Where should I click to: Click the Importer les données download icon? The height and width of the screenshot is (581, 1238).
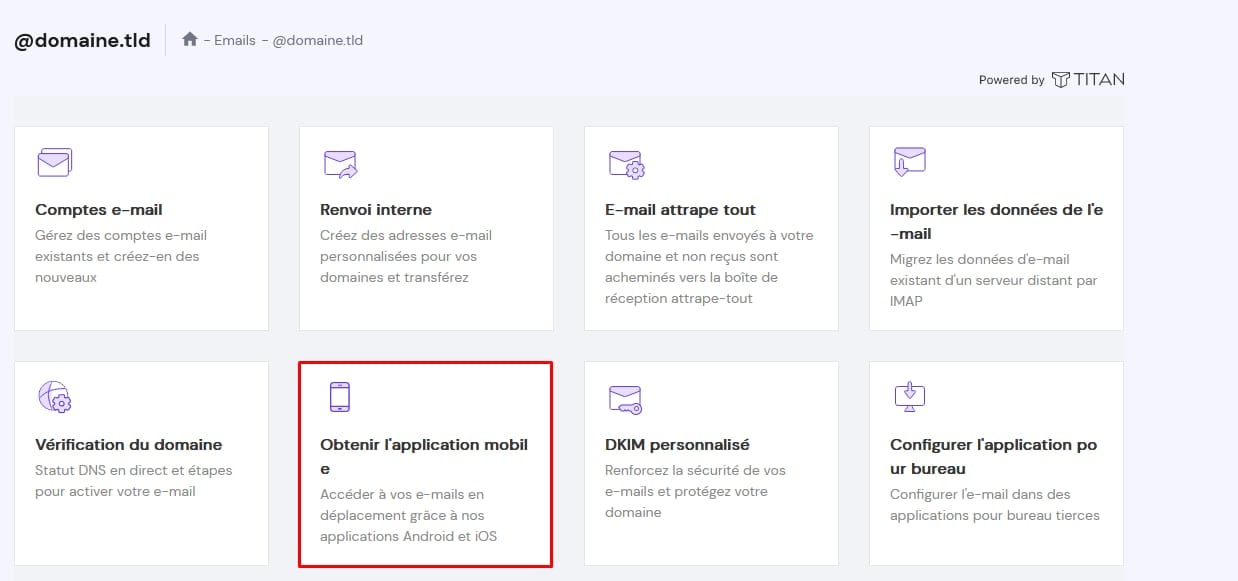point(909,162)
